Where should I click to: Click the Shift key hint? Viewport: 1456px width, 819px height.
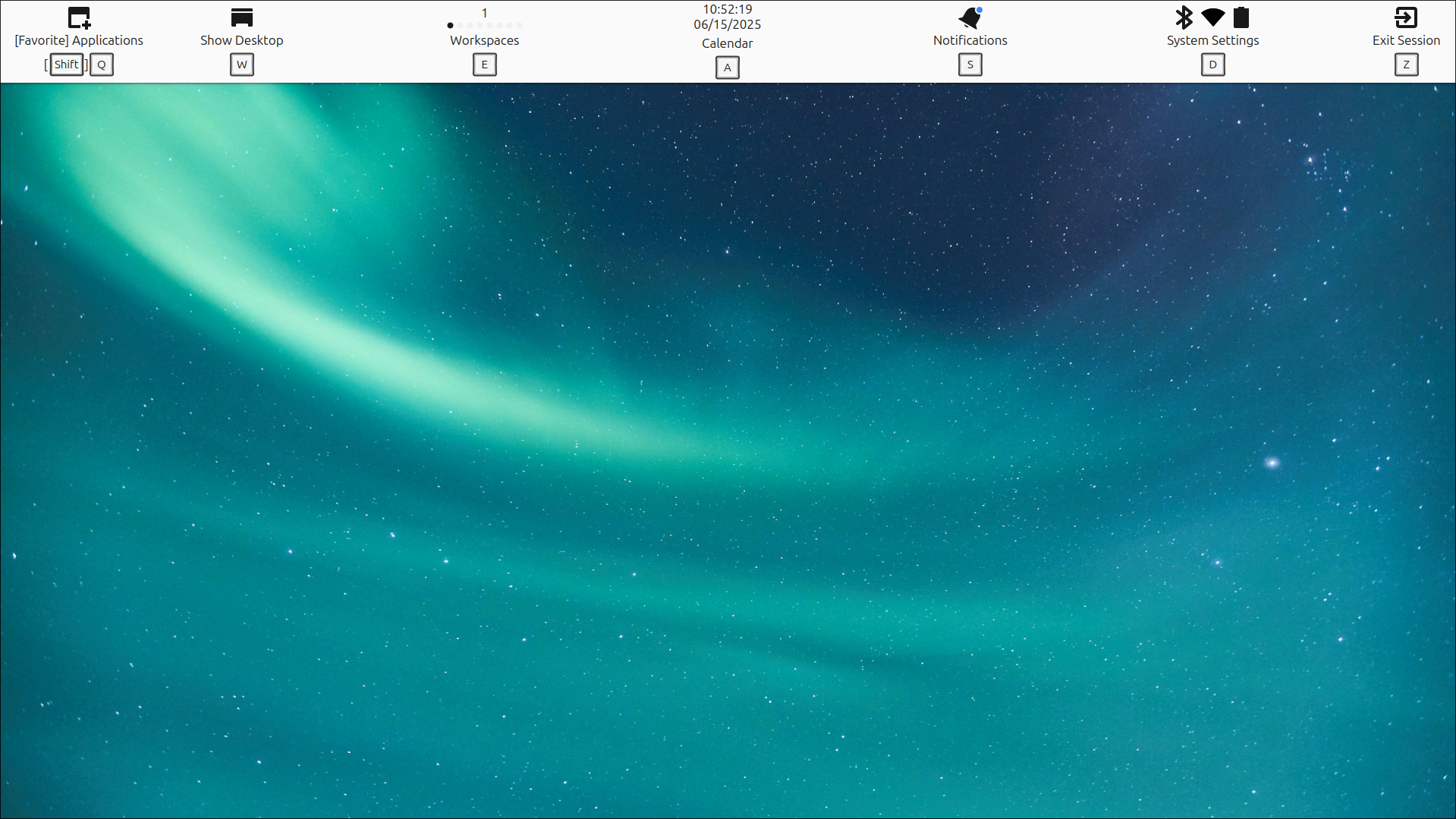pos(67,65)
